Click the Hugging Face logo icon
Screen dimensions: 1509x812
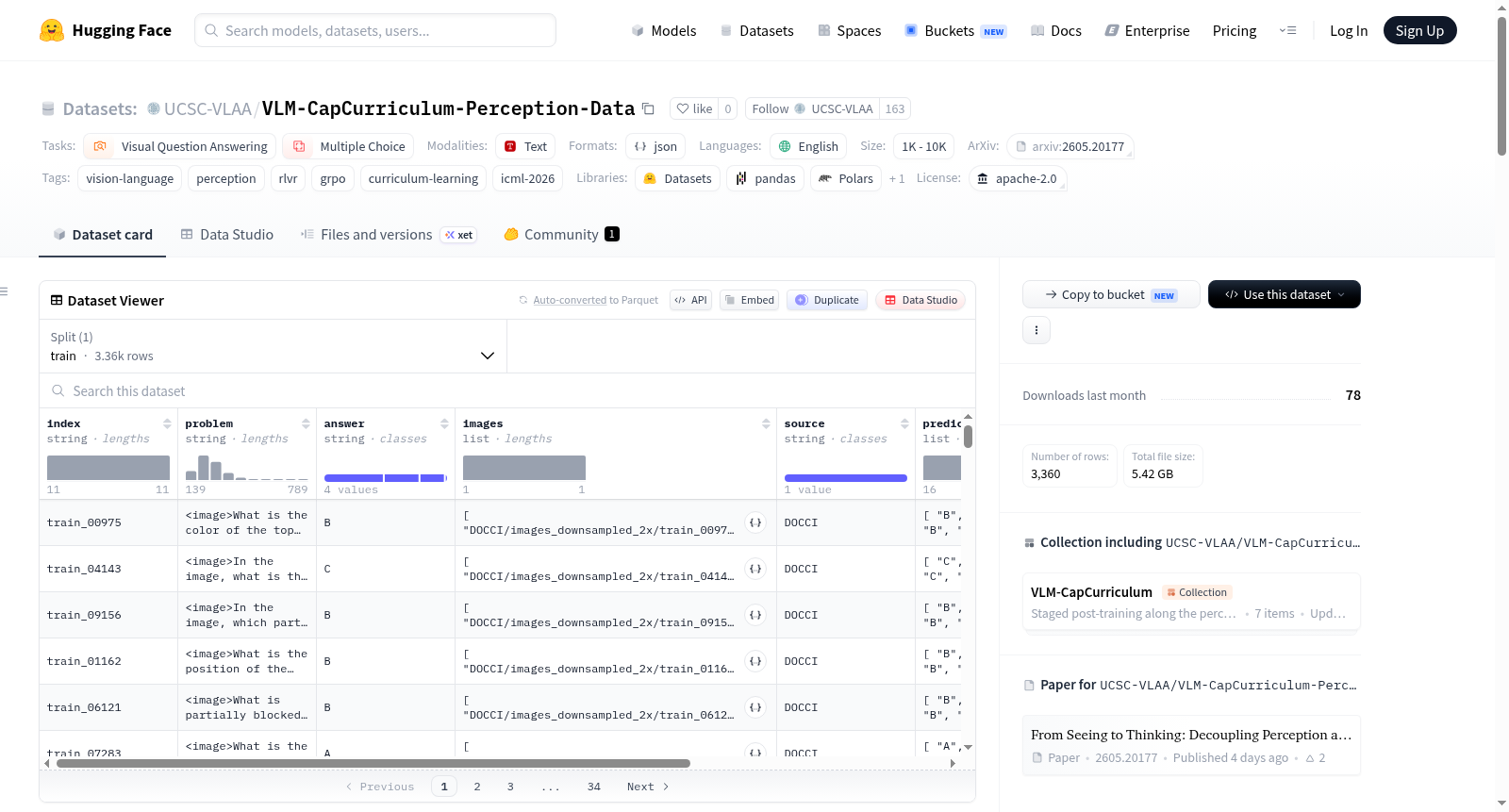(52, 30)
